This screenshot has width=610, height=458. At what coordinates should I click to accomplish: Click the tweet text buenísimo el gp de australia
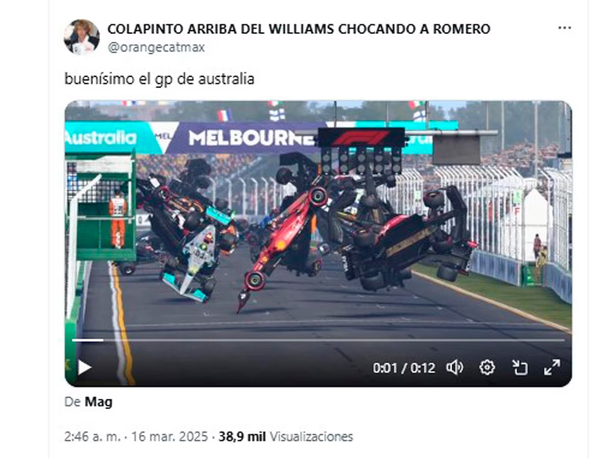tap(159, 79)
